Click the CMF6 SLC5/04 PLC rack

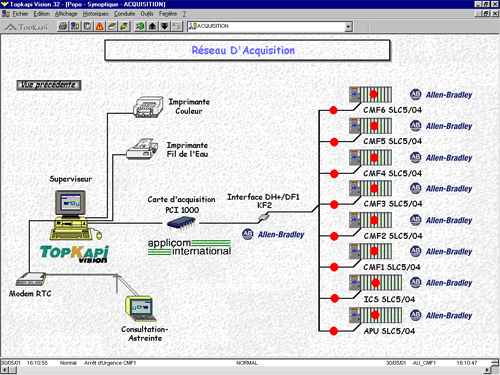point(370,94)
